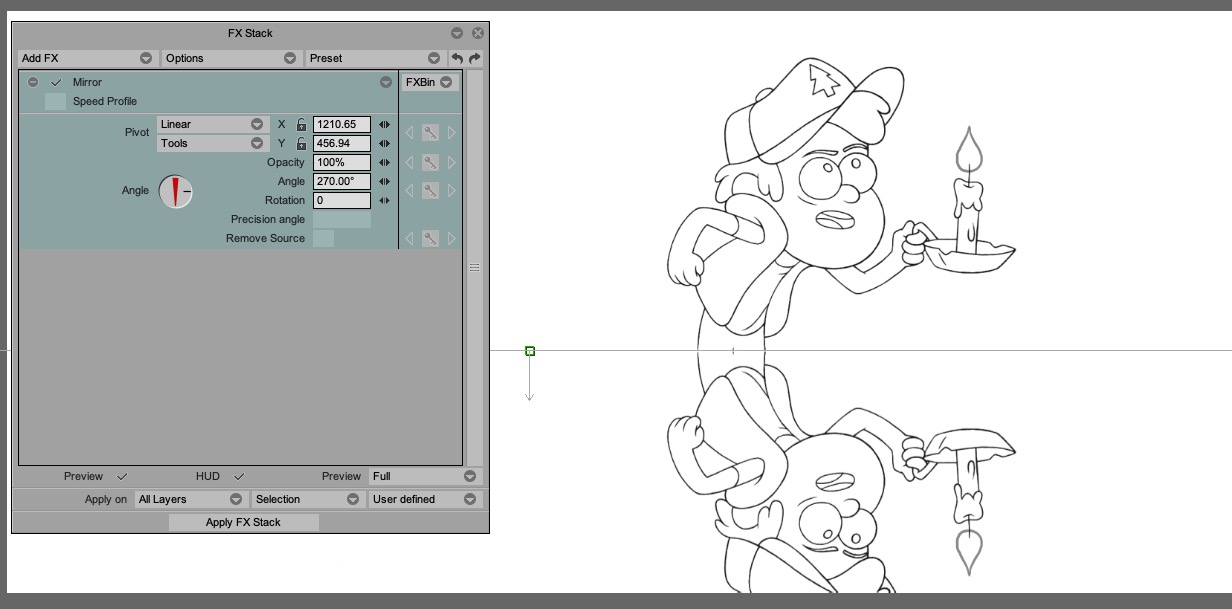Screen dimensions: 1232x609
Task: Redo the FX Stack change
Action: pos(474,58)
